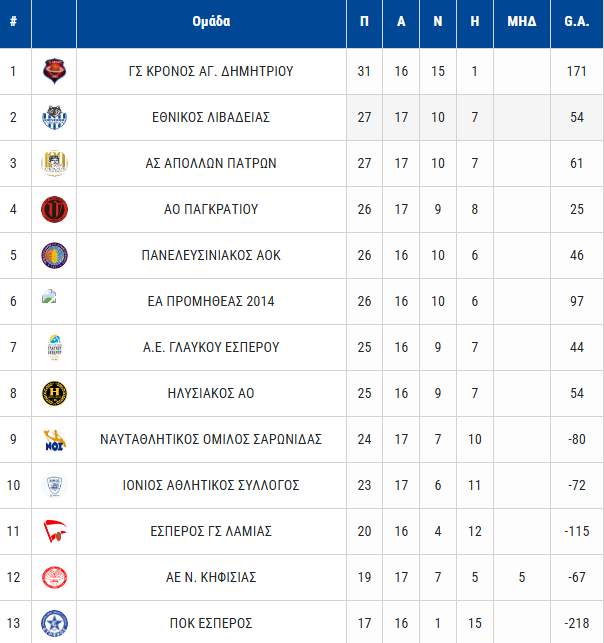Click the ΠΑΝΕΛΕΥΣΙΝΙΑΚΟΣ ΑΟΚ team logo

pos(54,255)
